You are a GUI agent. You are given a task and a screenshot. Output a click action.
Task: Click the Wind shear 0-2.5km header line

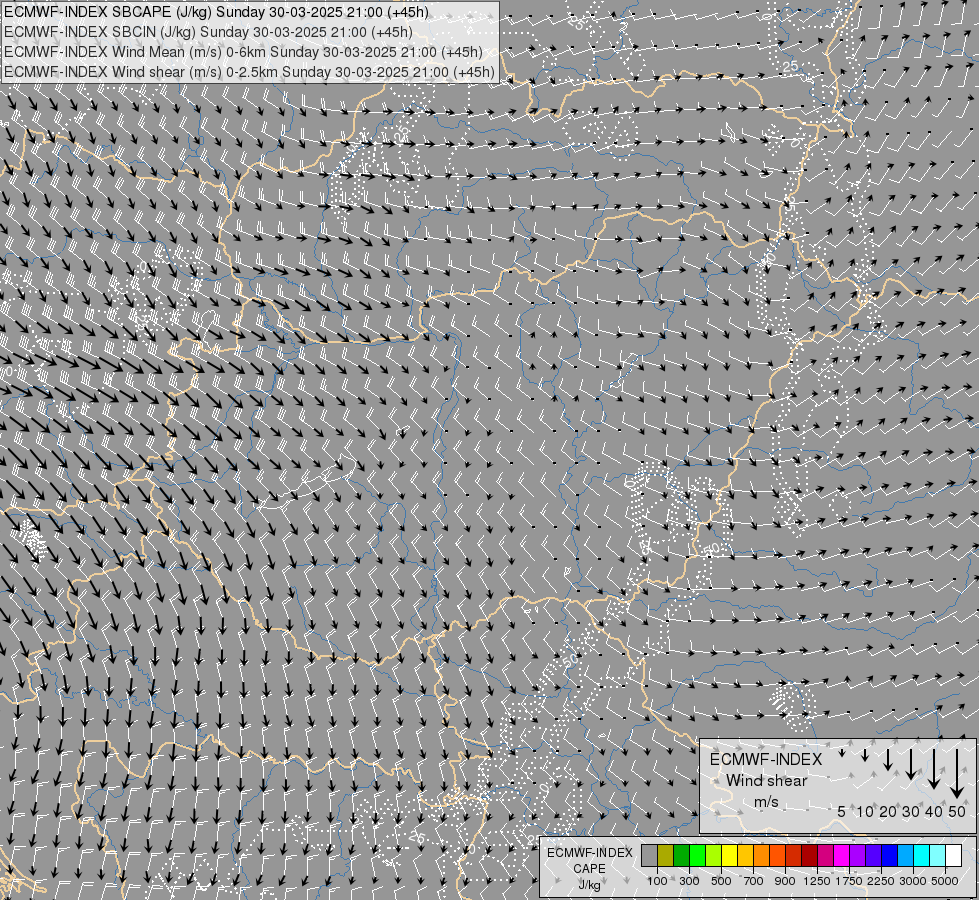coord(249,72)
